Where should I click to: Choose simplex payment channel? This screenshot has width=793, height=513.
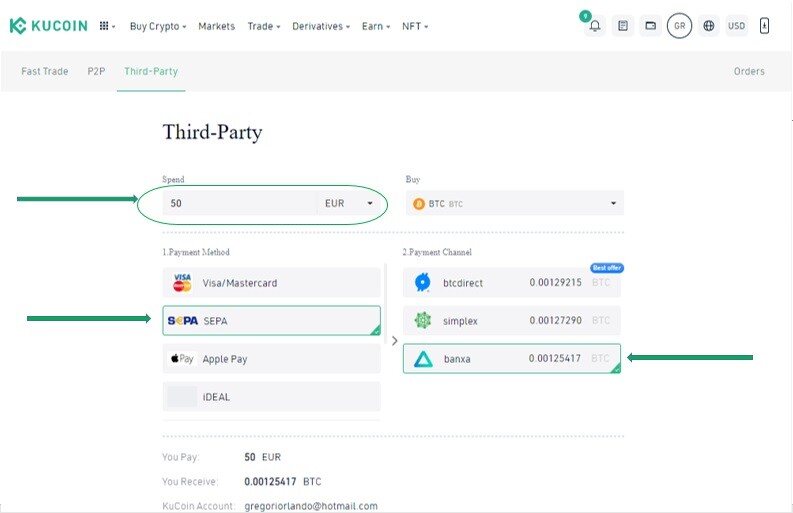(512, 320)
